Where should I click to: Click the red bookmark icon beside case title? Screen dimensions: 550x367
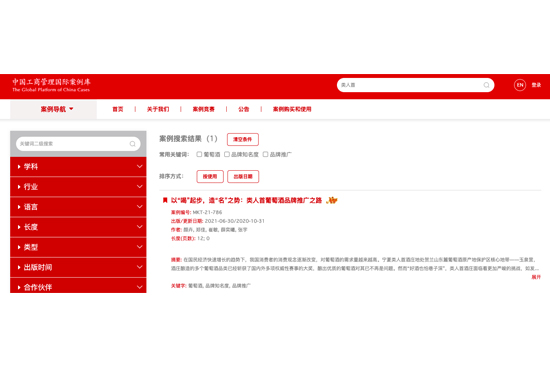pyautogui.click(x=165, y=200)
